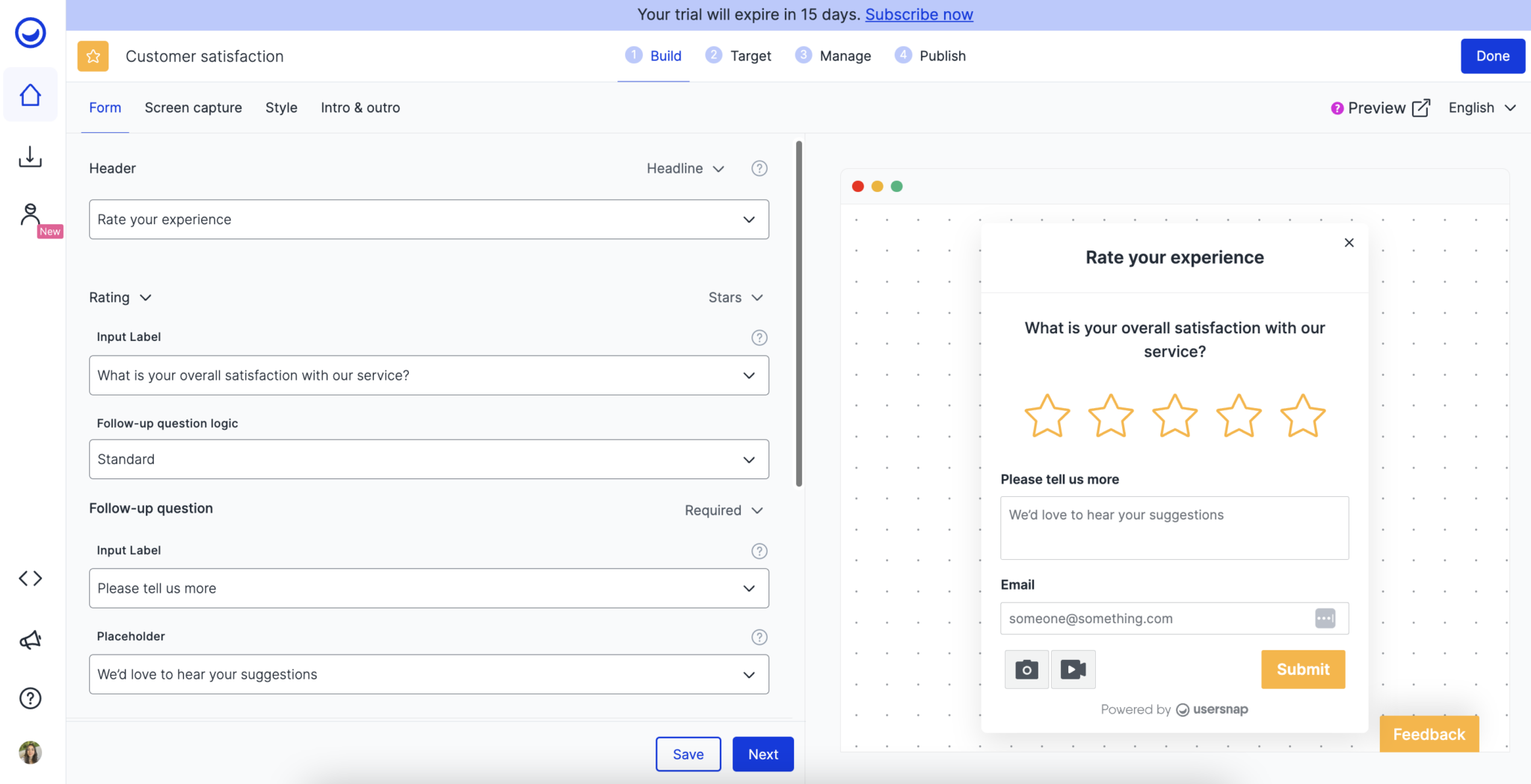Click the Next button to continue
This screenshot has width=1531, height=784.
pyautogui.click(x=763, y=754)
